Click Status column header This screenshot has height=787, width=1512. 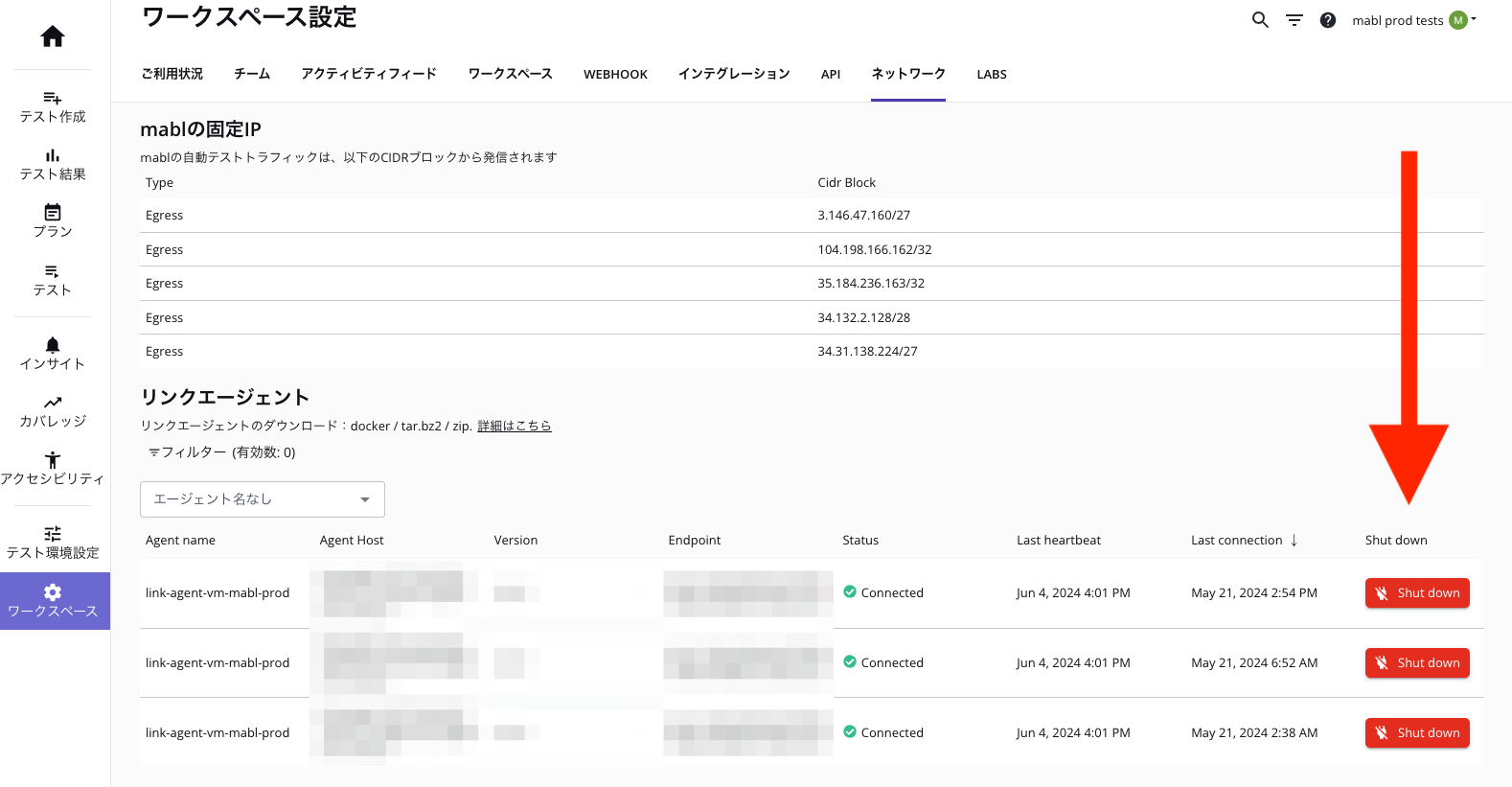860,541
